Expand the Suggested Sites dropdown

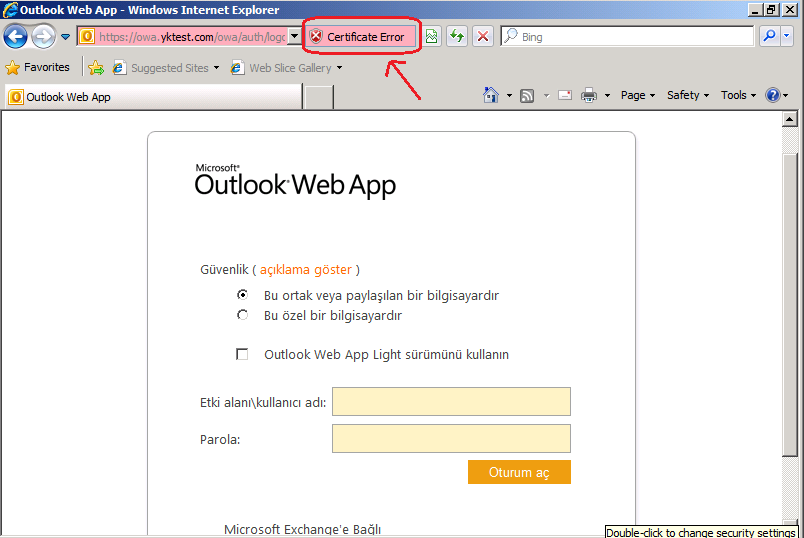pyautogui.click(x=217, y=68)
